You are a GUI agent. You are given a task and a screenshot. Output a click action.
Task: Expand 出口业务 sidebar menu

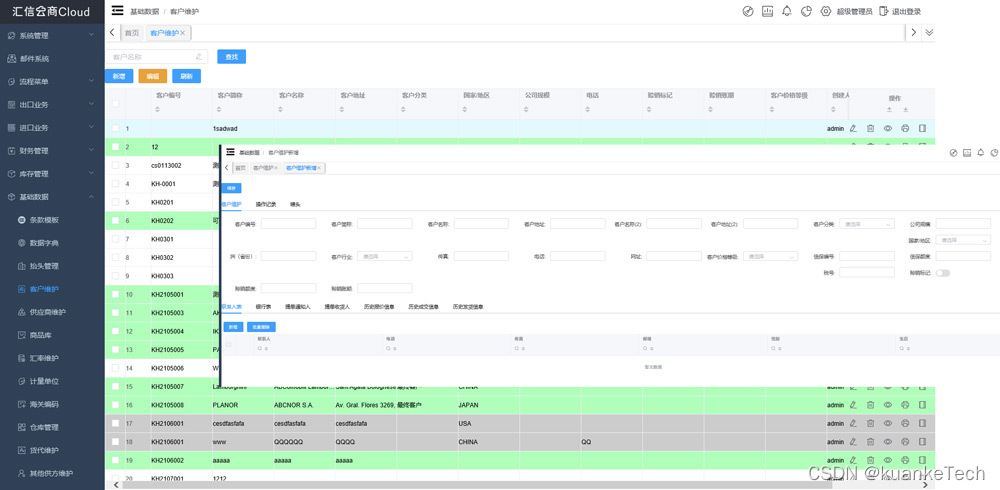point(52,105)
